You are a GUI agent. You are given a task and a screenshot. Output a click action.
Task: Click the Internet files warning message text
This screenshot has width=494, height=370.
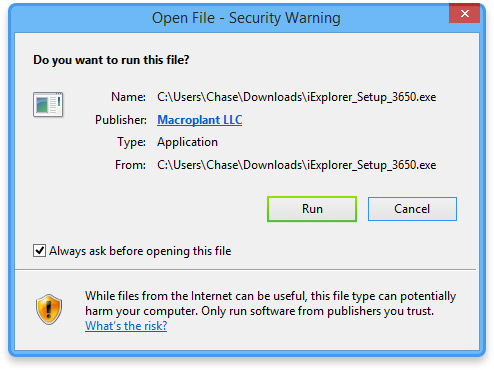pyautogui.click(x=270, y=303)
